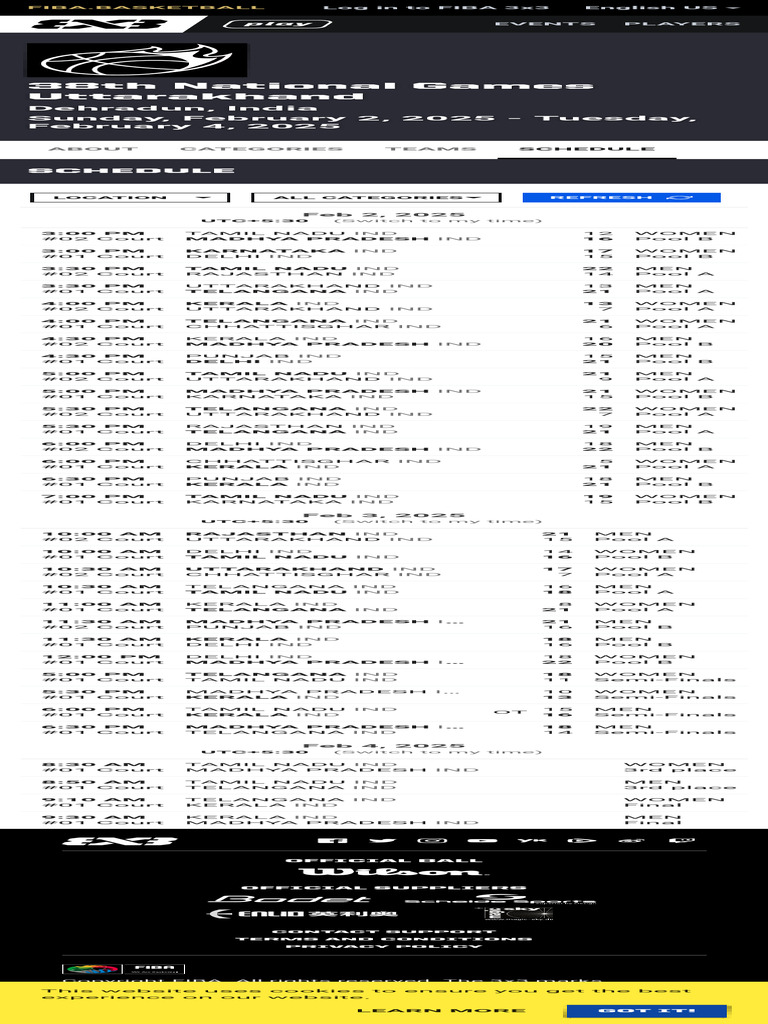
Task: Click the 38th National Games Uttarakhand title
Action: [x=311, y=91]
